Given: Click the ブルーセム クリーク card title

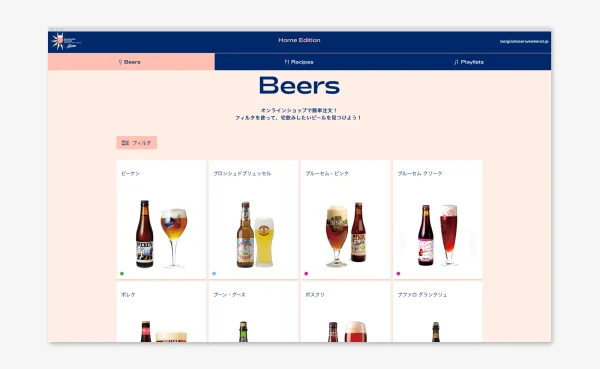Looking at the screenshot, I should click(x=420, y=173).
